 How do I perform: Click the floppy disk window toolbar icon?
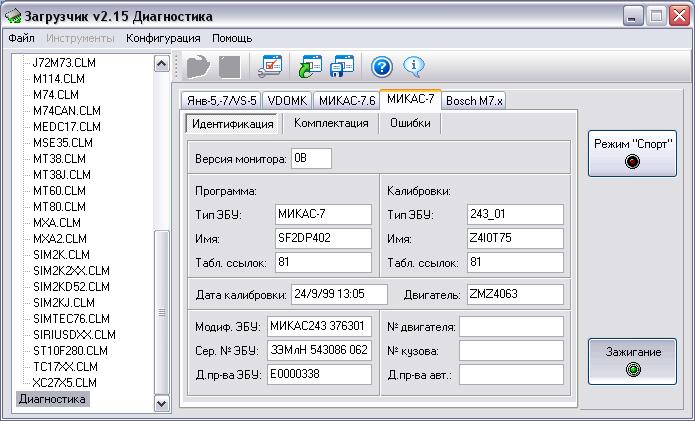343,66
